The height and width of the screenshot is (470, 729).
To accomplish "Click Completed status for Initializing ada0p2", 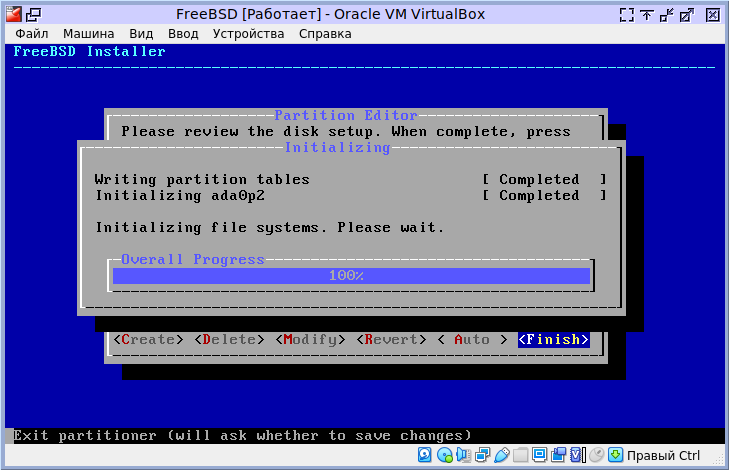I will click(x=544, y=196).
